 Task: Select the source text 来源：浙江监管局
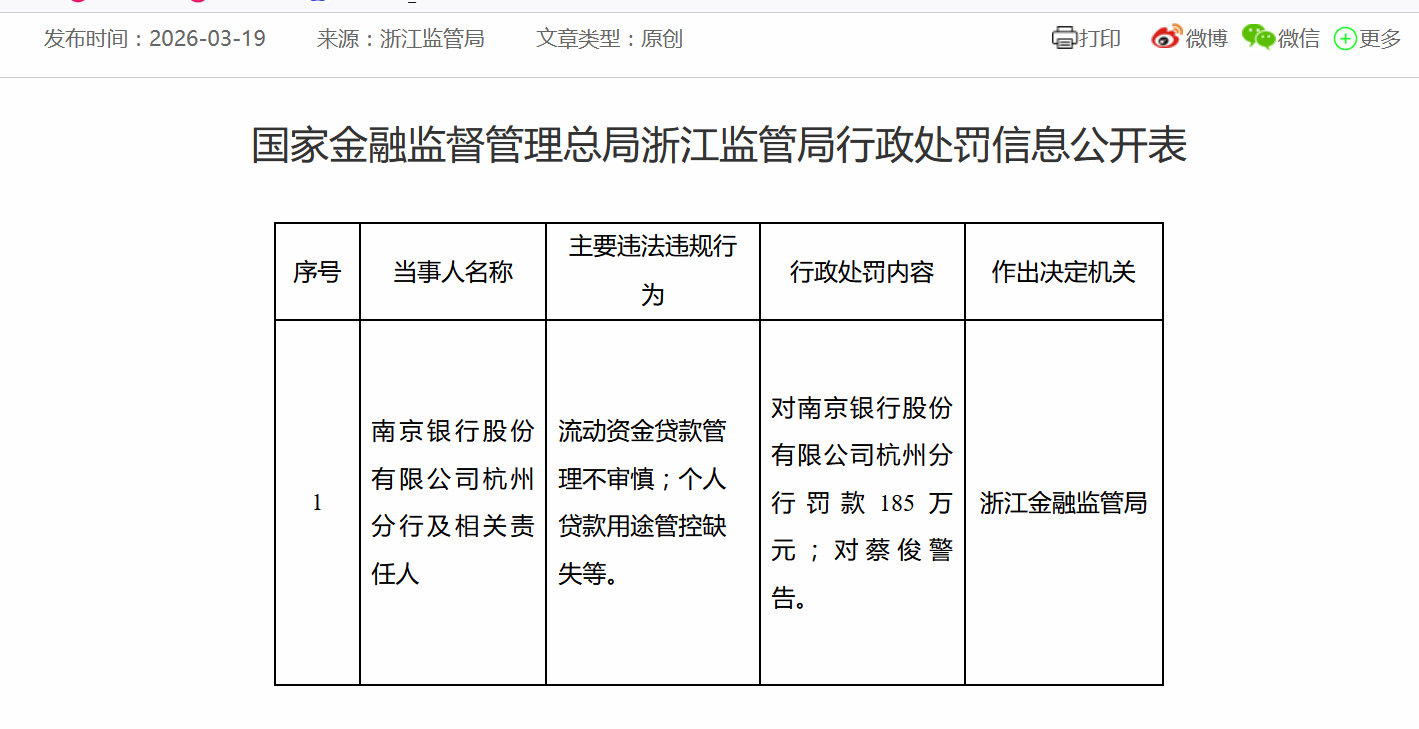click(x=400, y=39)
